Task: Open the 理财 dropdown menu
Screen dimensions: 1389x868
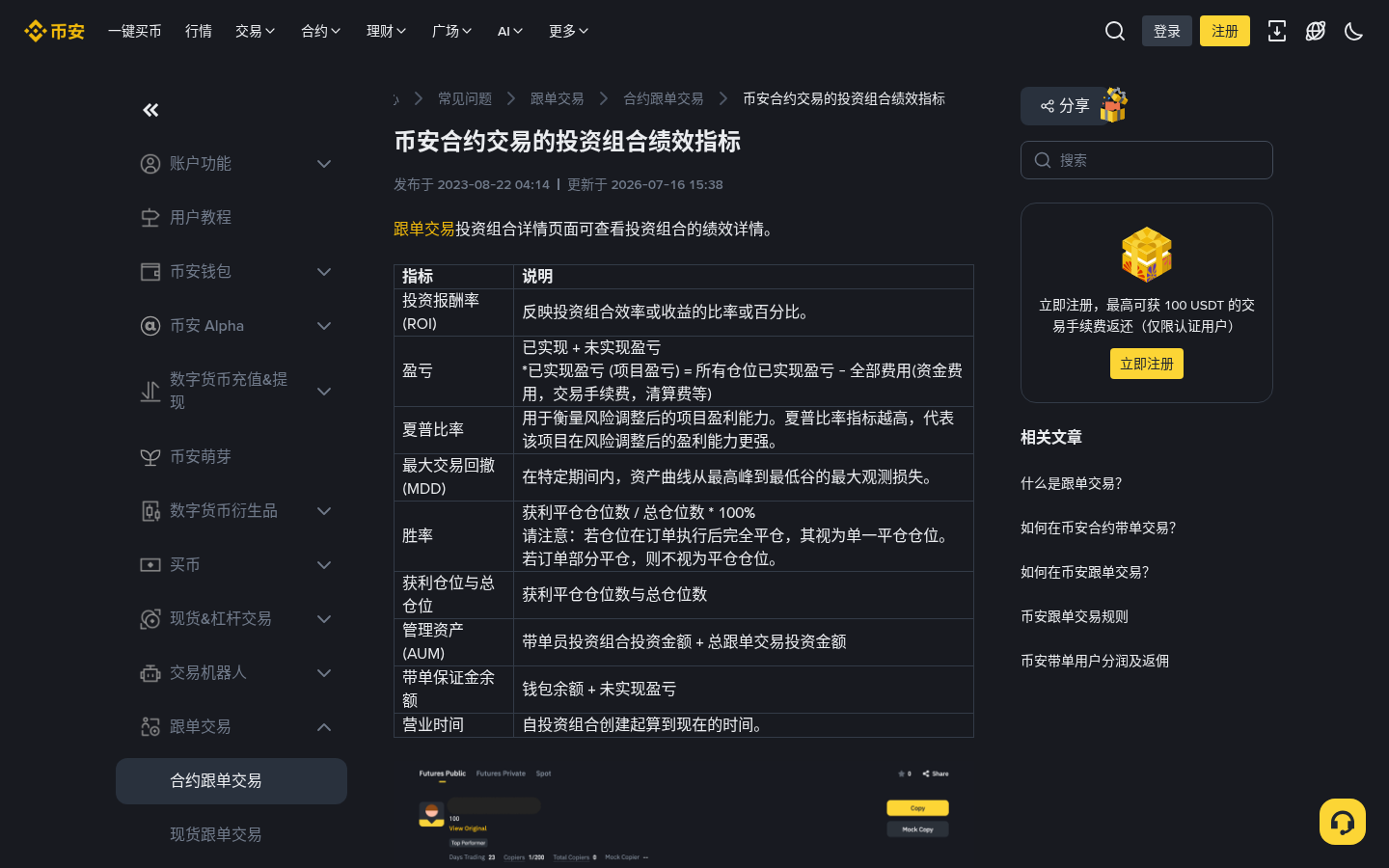Action: pyautogui.click(x=387, y=31)
